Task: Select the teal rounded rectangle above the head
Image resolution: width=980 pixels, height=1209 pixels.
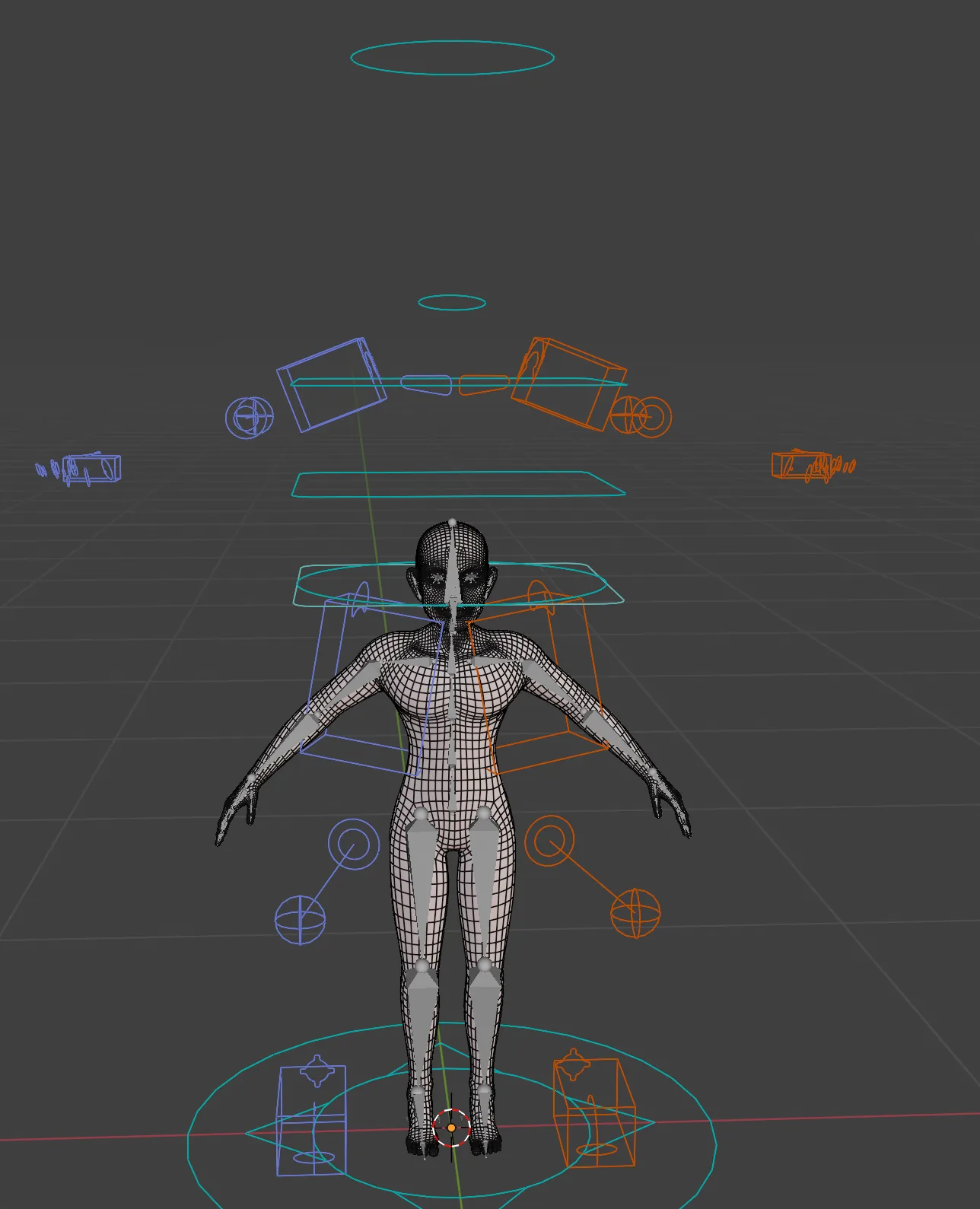Action: pyautogui.click(x=459, y=484)
